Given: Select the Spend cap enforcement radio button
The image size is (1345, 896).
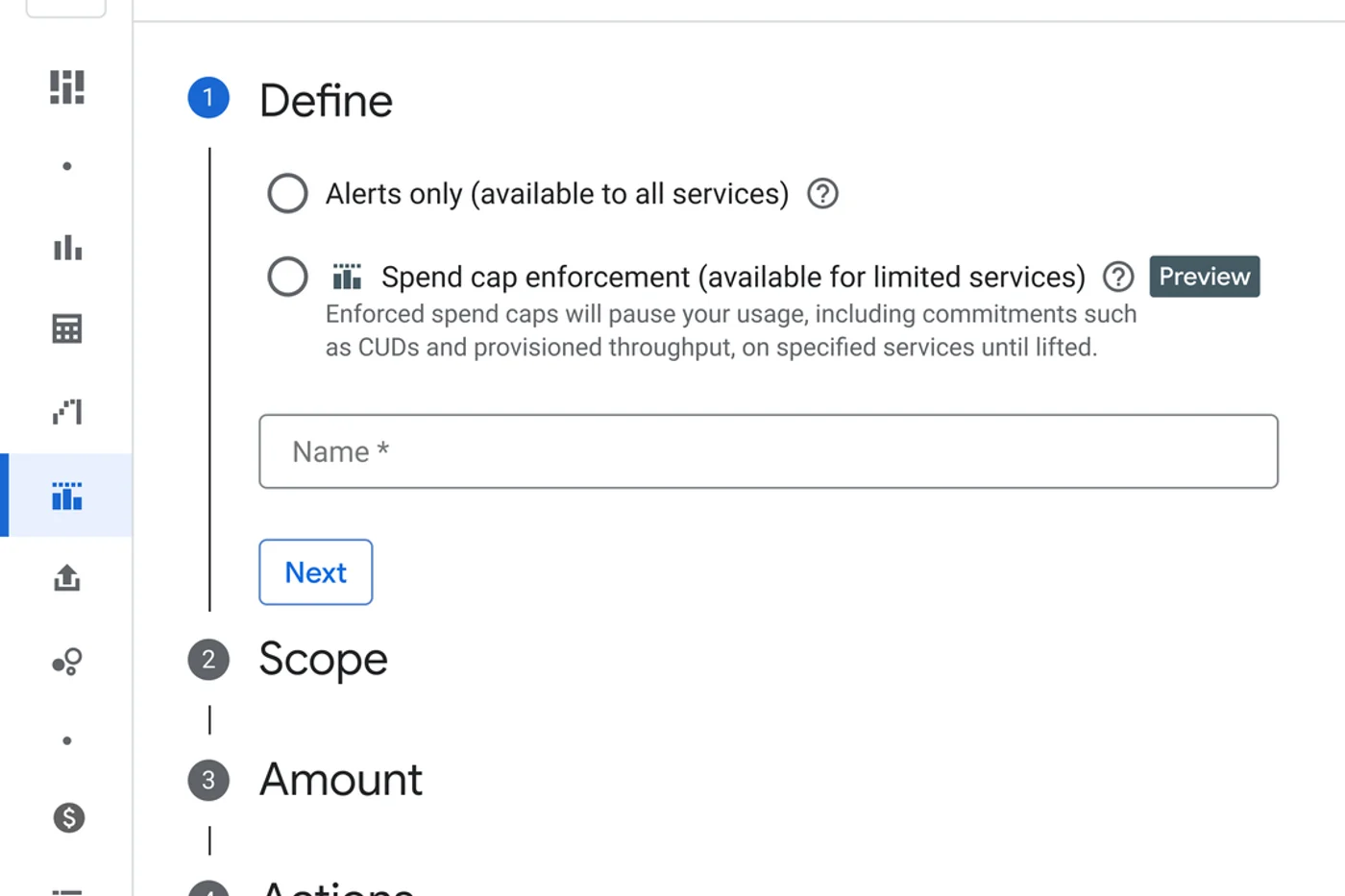Looking at the screenshot, I should pos(288,277).
